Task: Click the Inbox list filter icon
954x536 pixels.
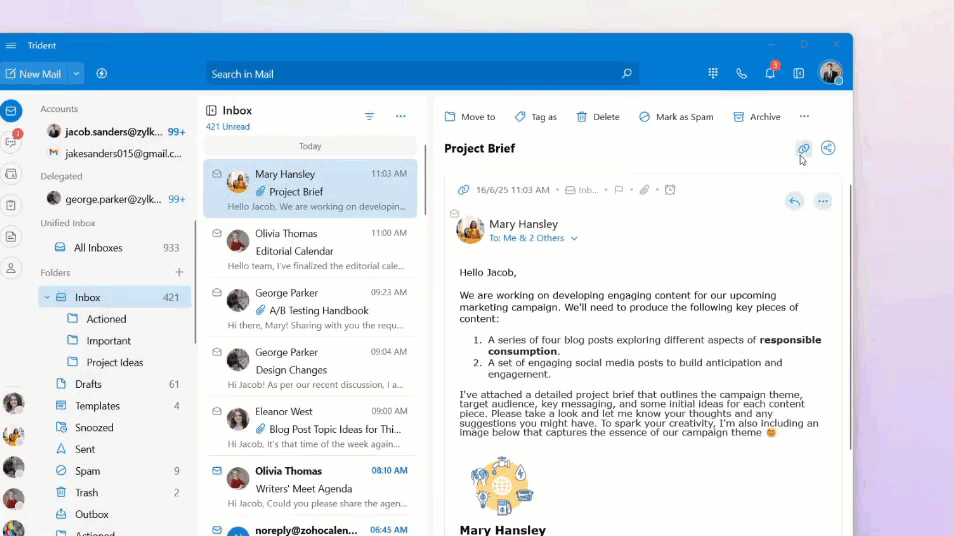Action: tap(369, 116)
